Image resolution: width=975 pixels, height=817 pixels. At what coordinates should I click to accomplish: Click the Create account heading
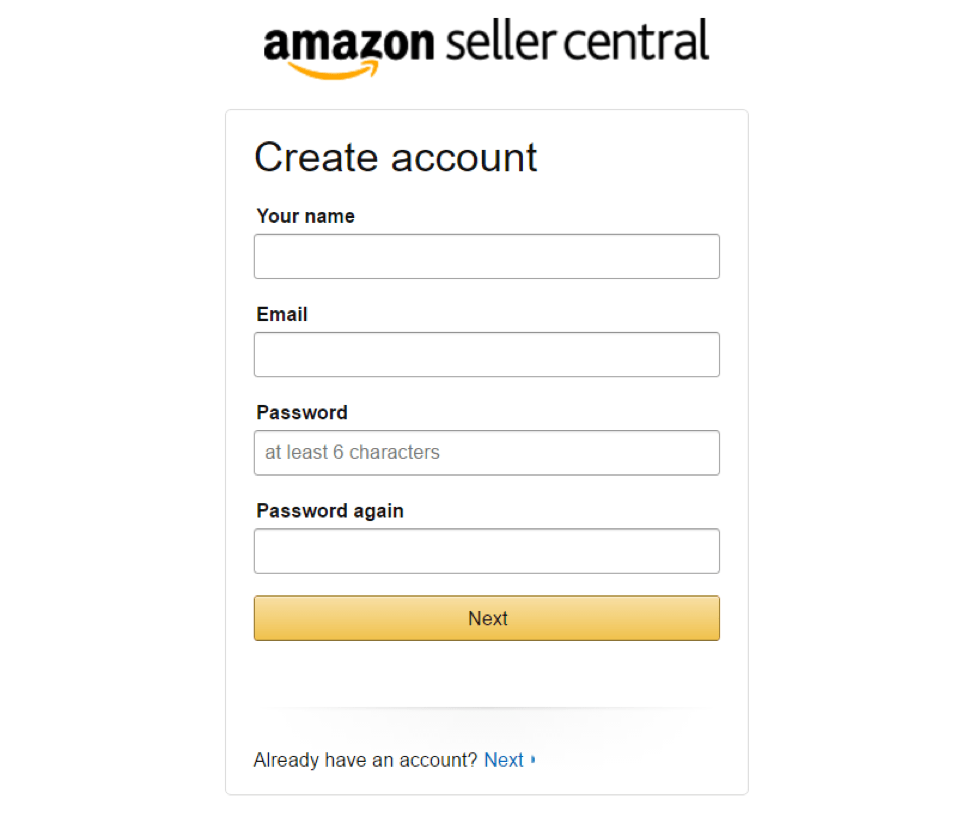(395, 157)
